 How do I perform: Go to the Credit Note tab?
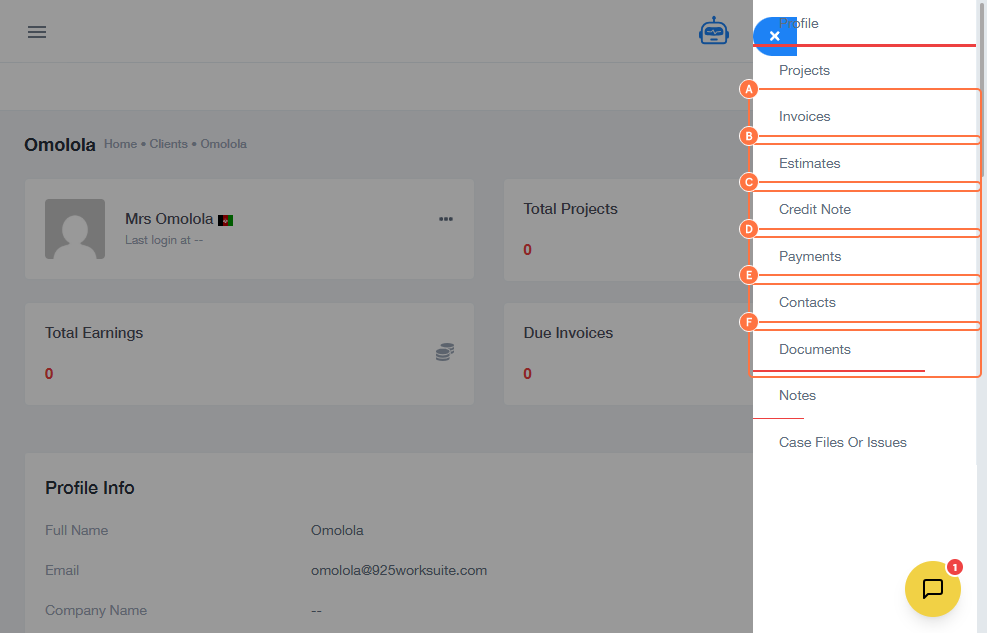814,209
